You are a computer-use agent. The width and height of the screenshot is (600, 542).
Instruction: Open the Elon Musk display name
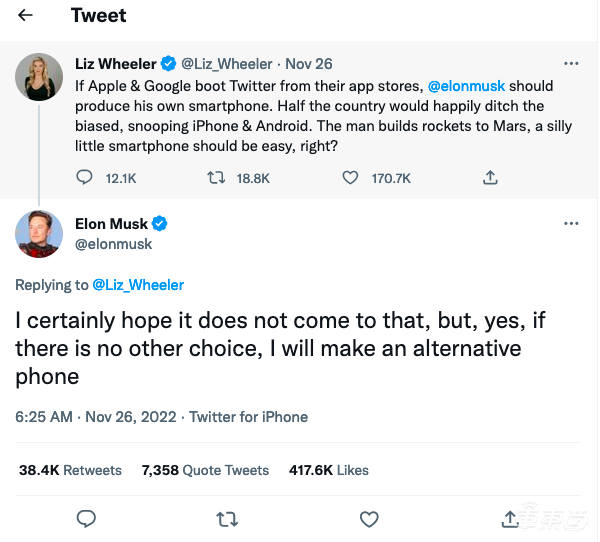(x=111, y=223)
